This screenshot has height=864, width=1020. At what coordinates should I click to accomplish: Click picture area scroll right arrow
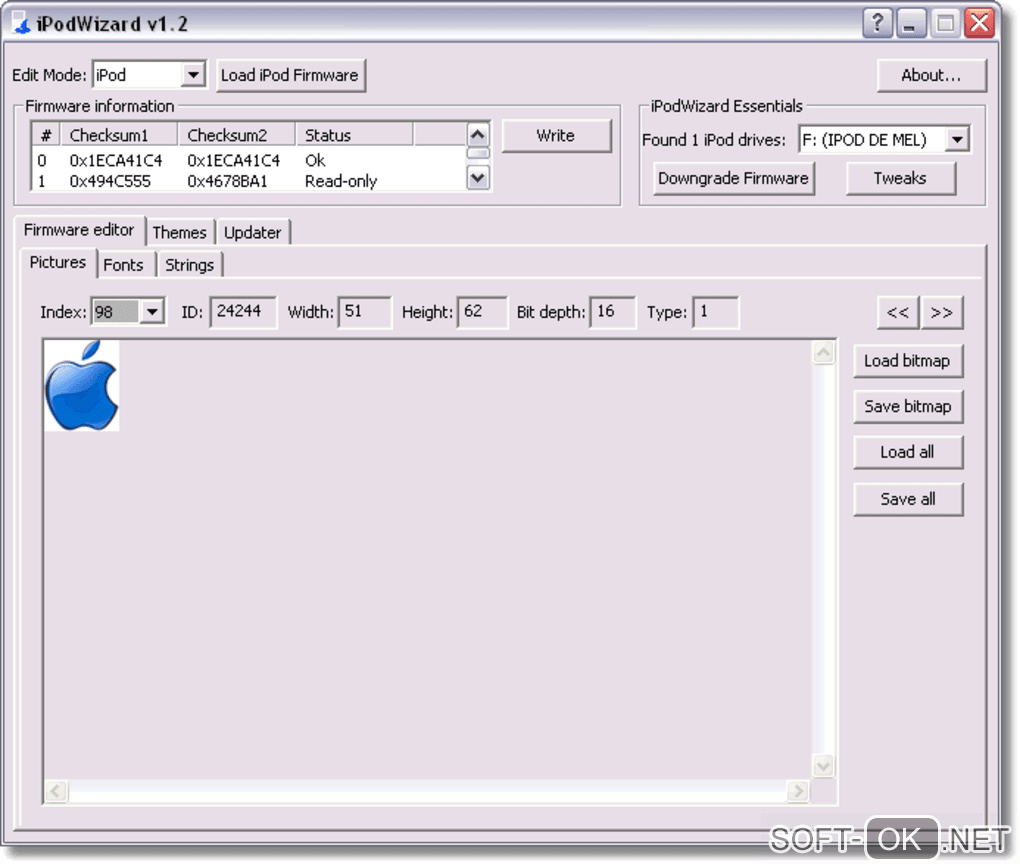pos(798,792)
